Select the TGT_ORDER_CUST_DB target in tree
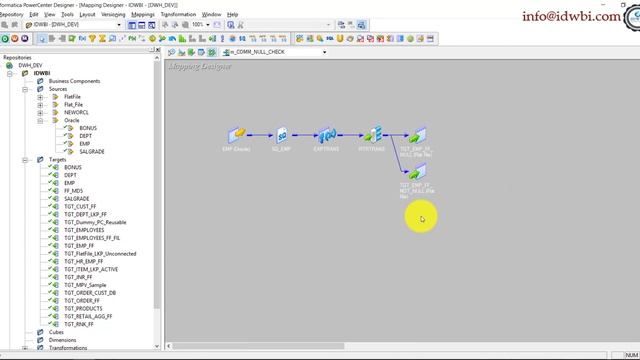The height and width of the screenshot is (360, 640). point(90,293)
